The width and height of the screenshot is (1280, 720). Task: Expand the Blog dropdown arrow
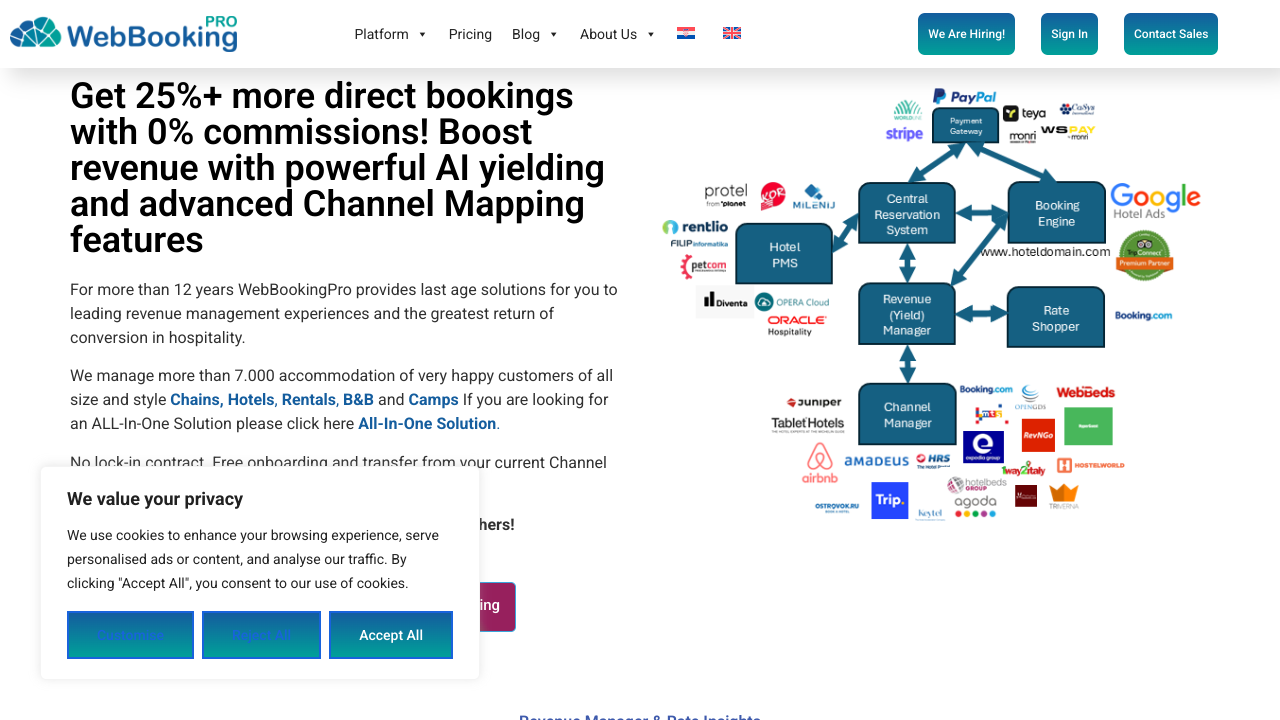(554, 35)
